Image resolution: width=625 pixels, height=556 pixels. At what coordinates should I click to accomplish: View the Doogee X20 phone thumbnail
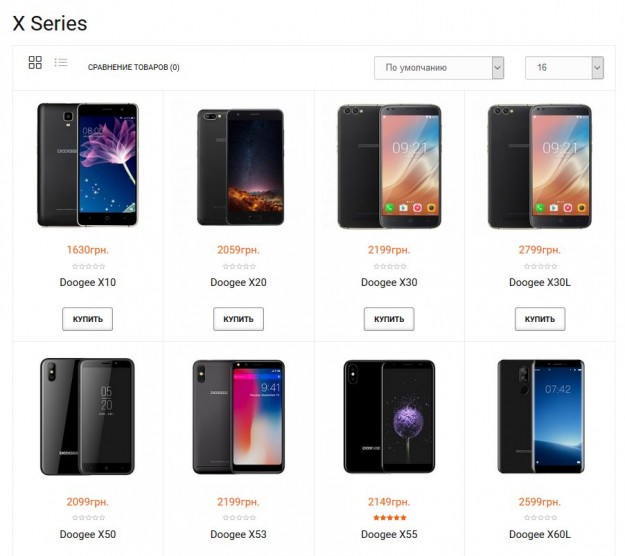pyautogui.click(x=240, y=167)
